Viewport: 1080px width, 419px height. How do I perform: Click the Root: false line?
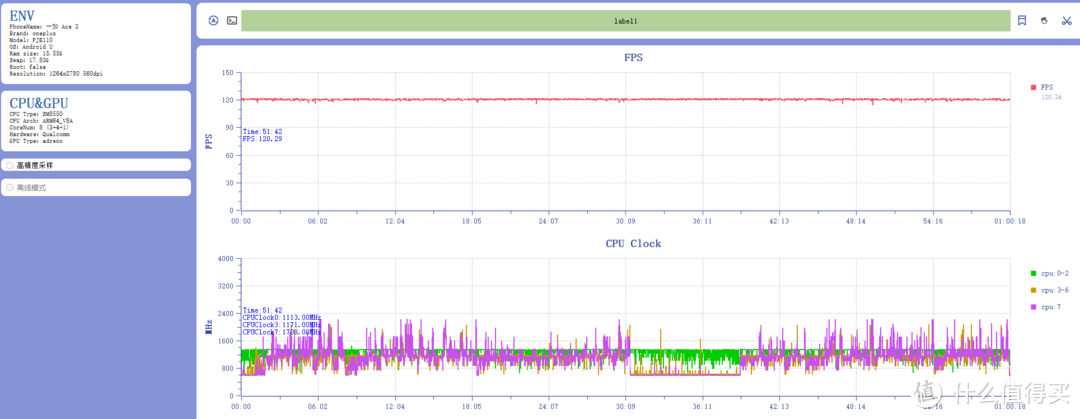click(x=28, y=67)
